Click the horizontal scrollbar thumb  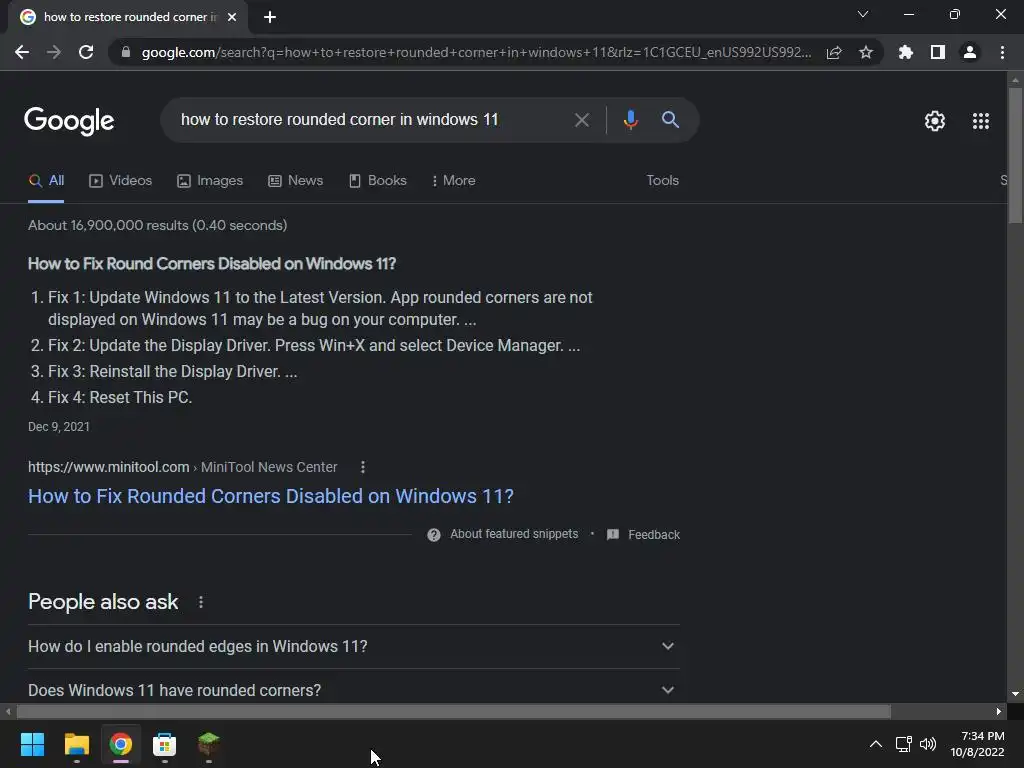453,711
